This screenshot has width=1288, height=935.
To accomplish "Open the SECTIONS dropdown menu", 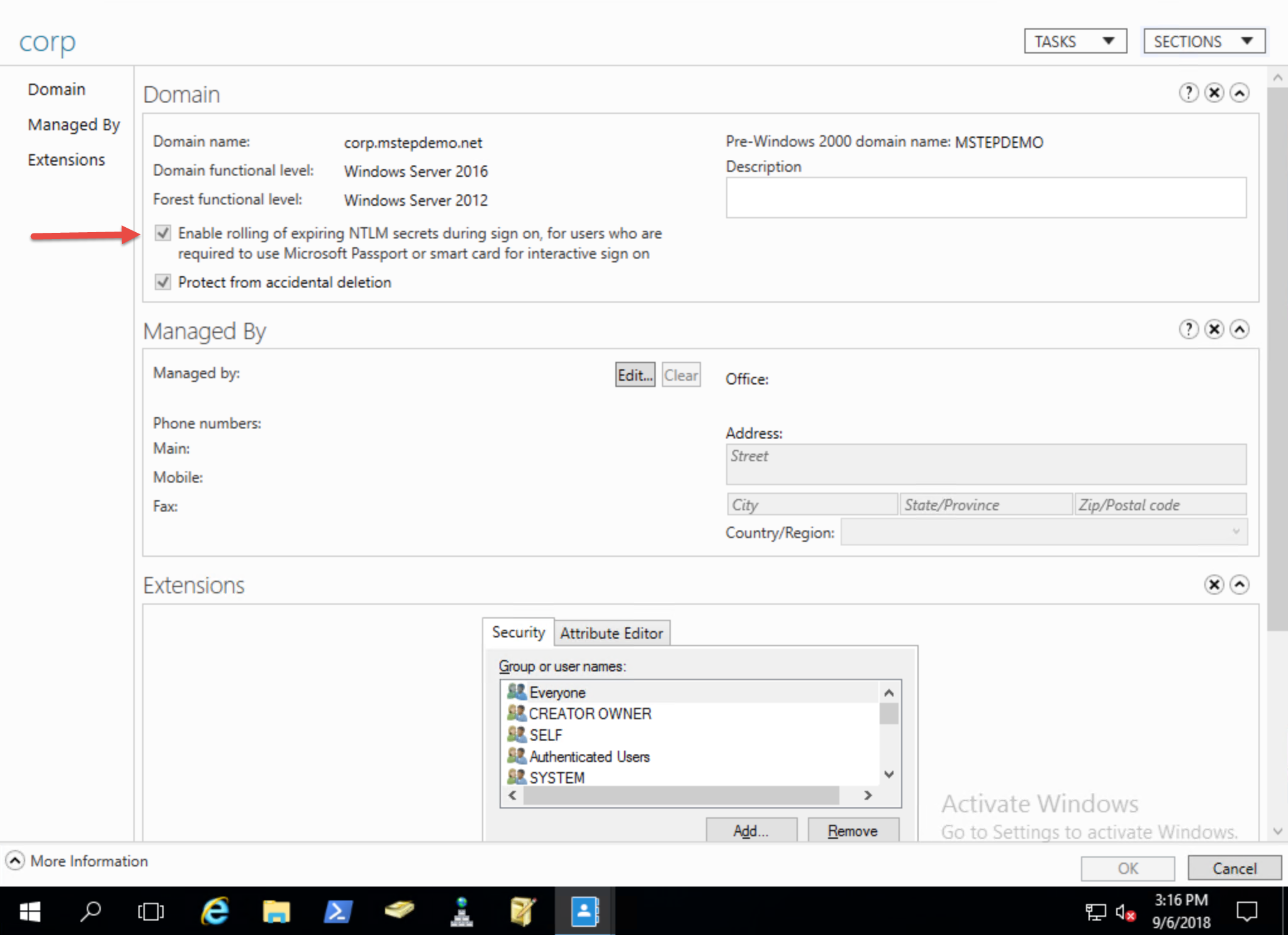I will (x=1203, y=42).
